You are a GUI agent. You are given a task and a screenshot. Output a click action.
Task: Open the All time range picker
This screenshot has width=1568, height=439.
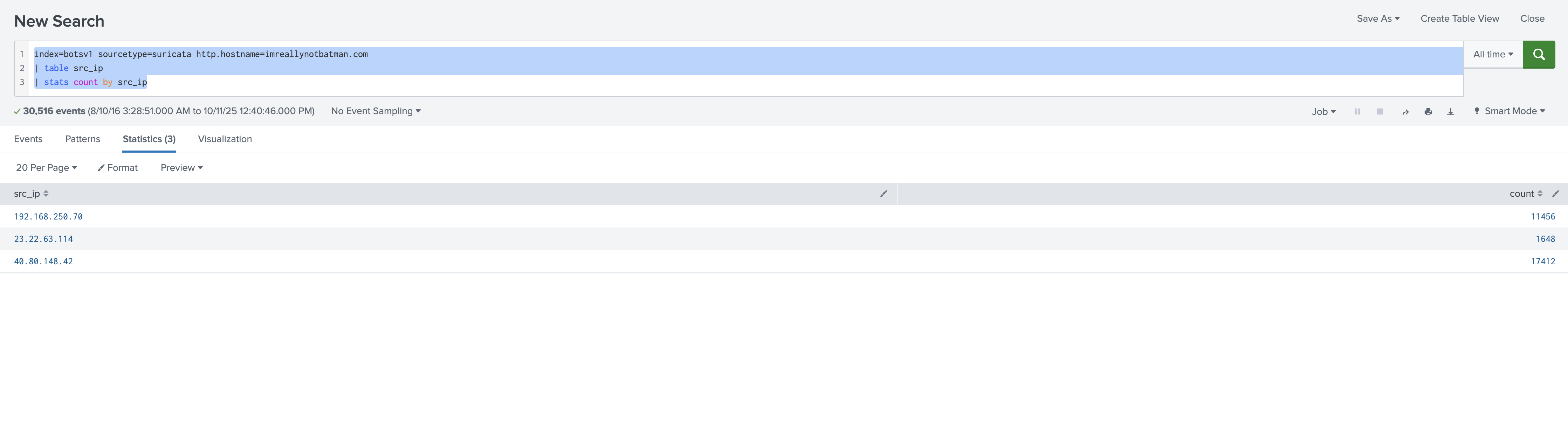click(1493, 55)
